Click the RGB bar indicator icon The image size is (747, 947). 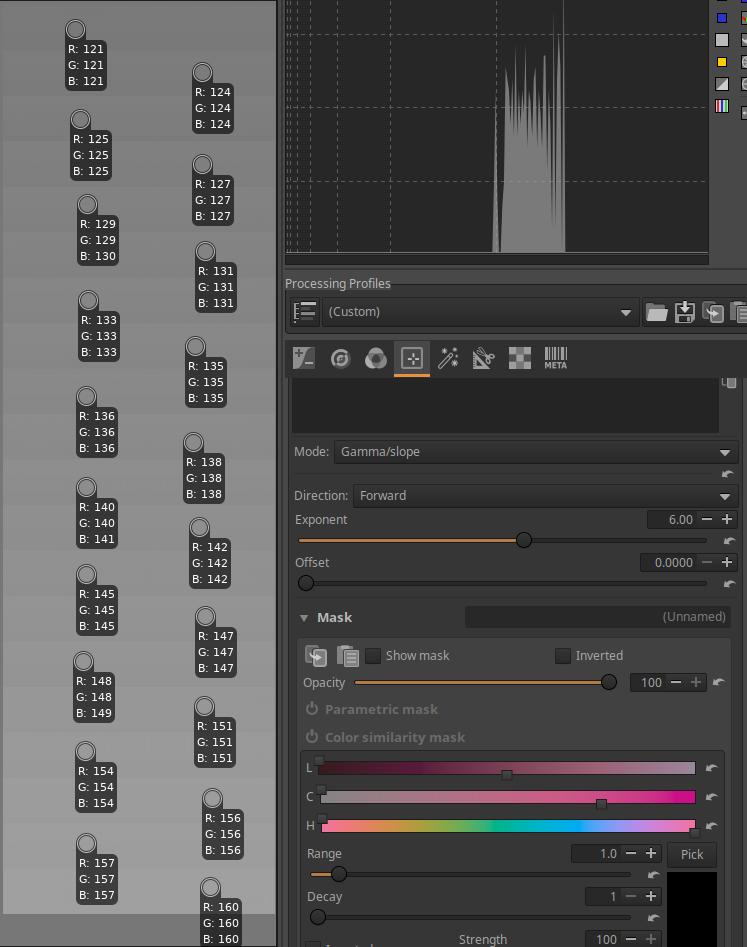pyautogui.click(x=722, y=106)
